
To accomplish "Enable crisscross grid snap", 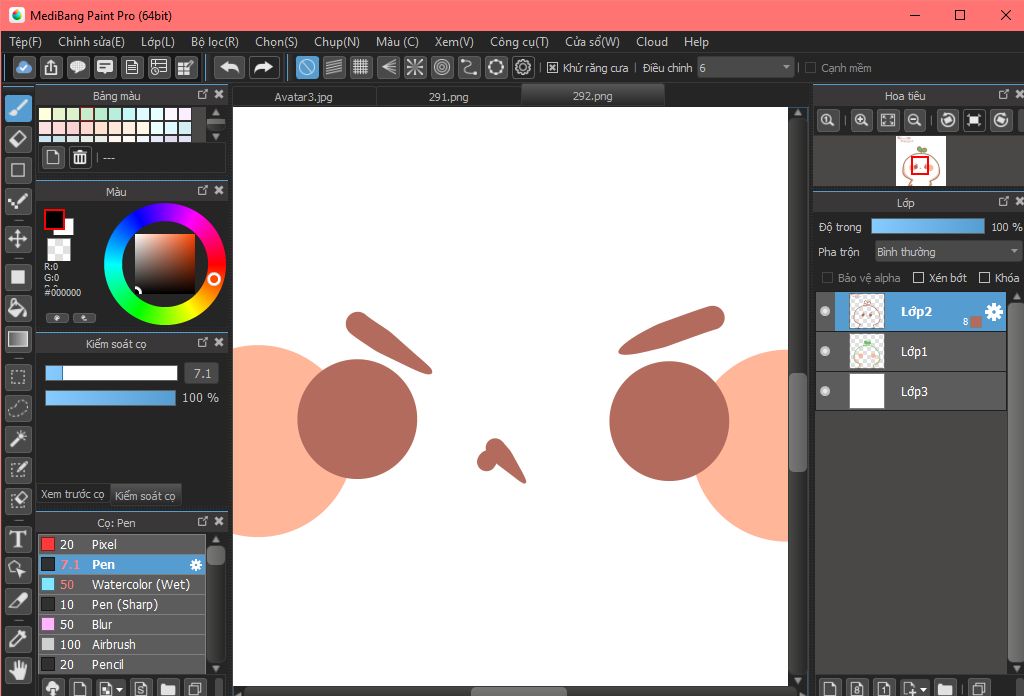I will 360,67.
